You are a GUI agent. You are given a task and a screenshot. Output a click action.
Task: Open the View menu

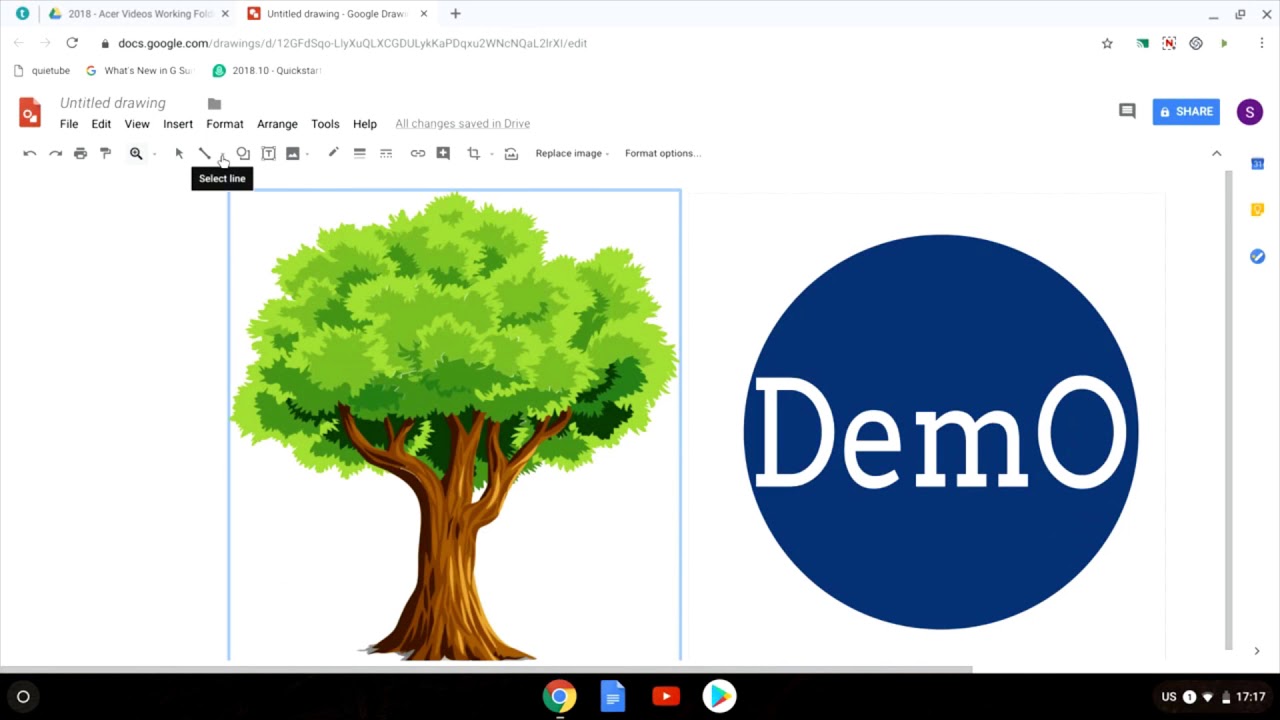pyautogui.click(x=137, y=124)
